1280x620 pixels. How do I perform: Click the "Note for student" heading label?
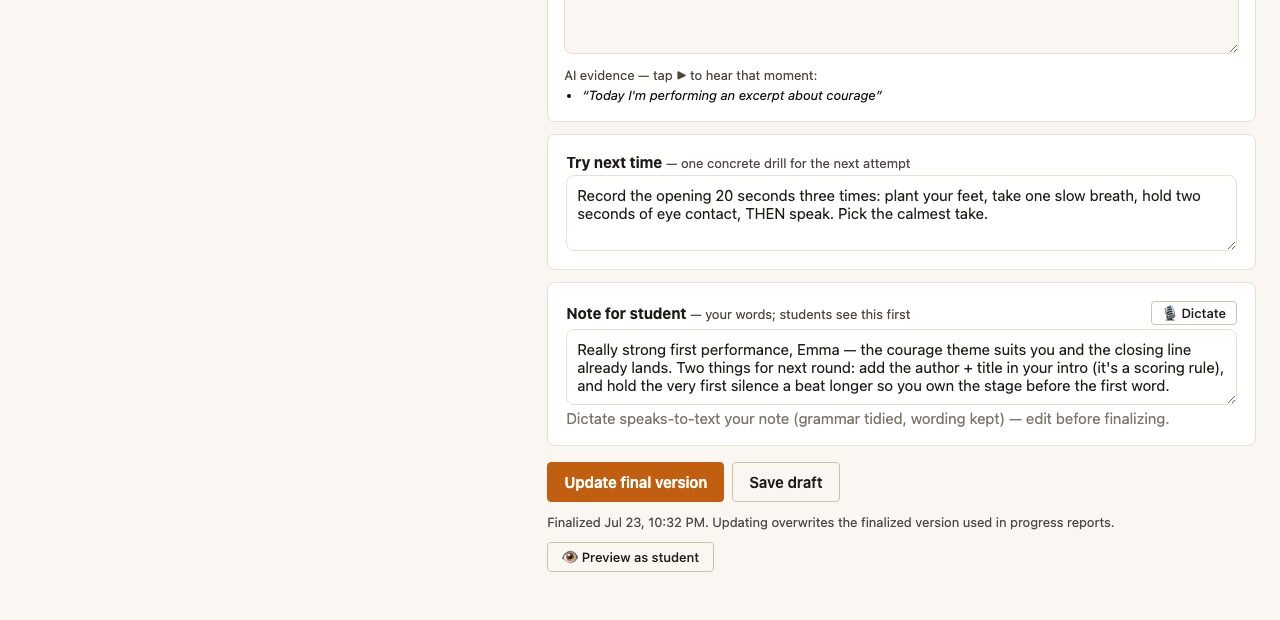626,313
